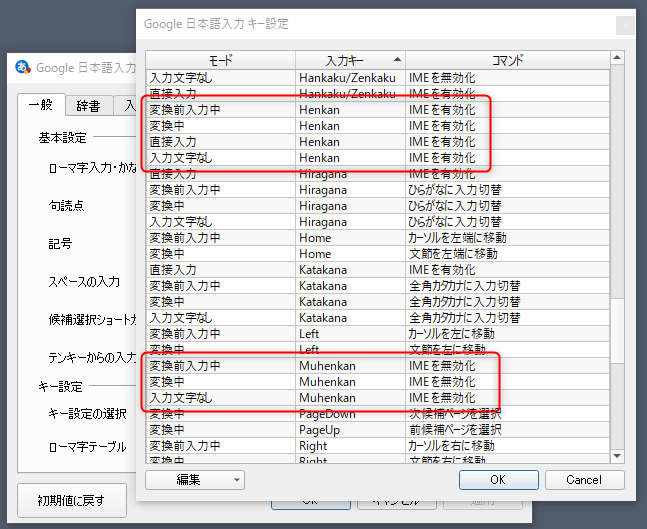Click OK in key settings dialog

tap(498, 480)
